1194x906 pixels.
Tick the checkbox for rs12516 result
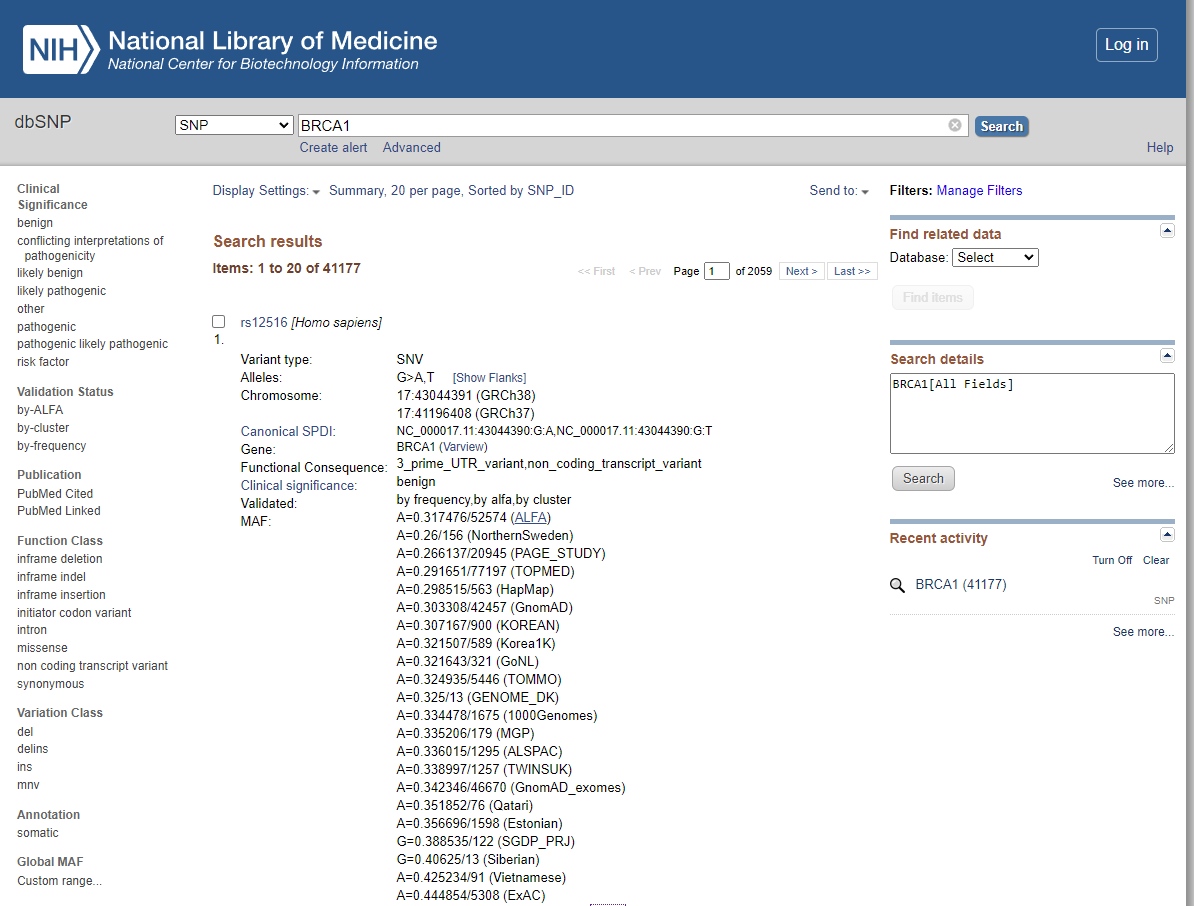(219, 322)
